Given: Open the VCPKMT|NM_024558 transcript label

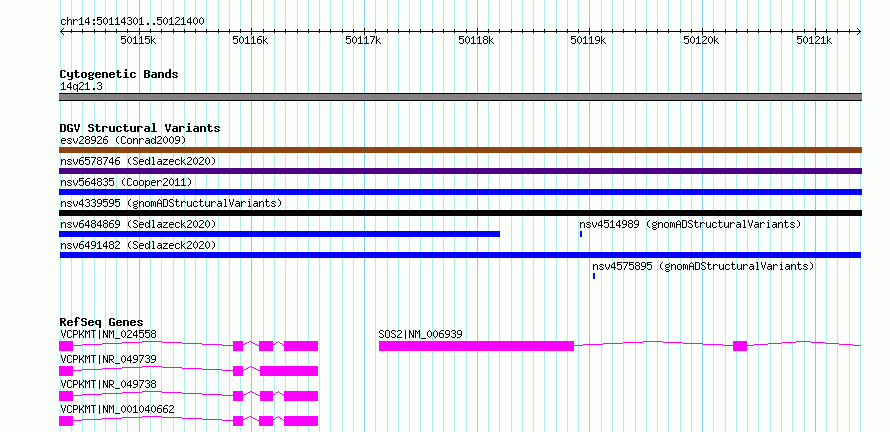Looking at the screenshot, I should tap(108, 334).
